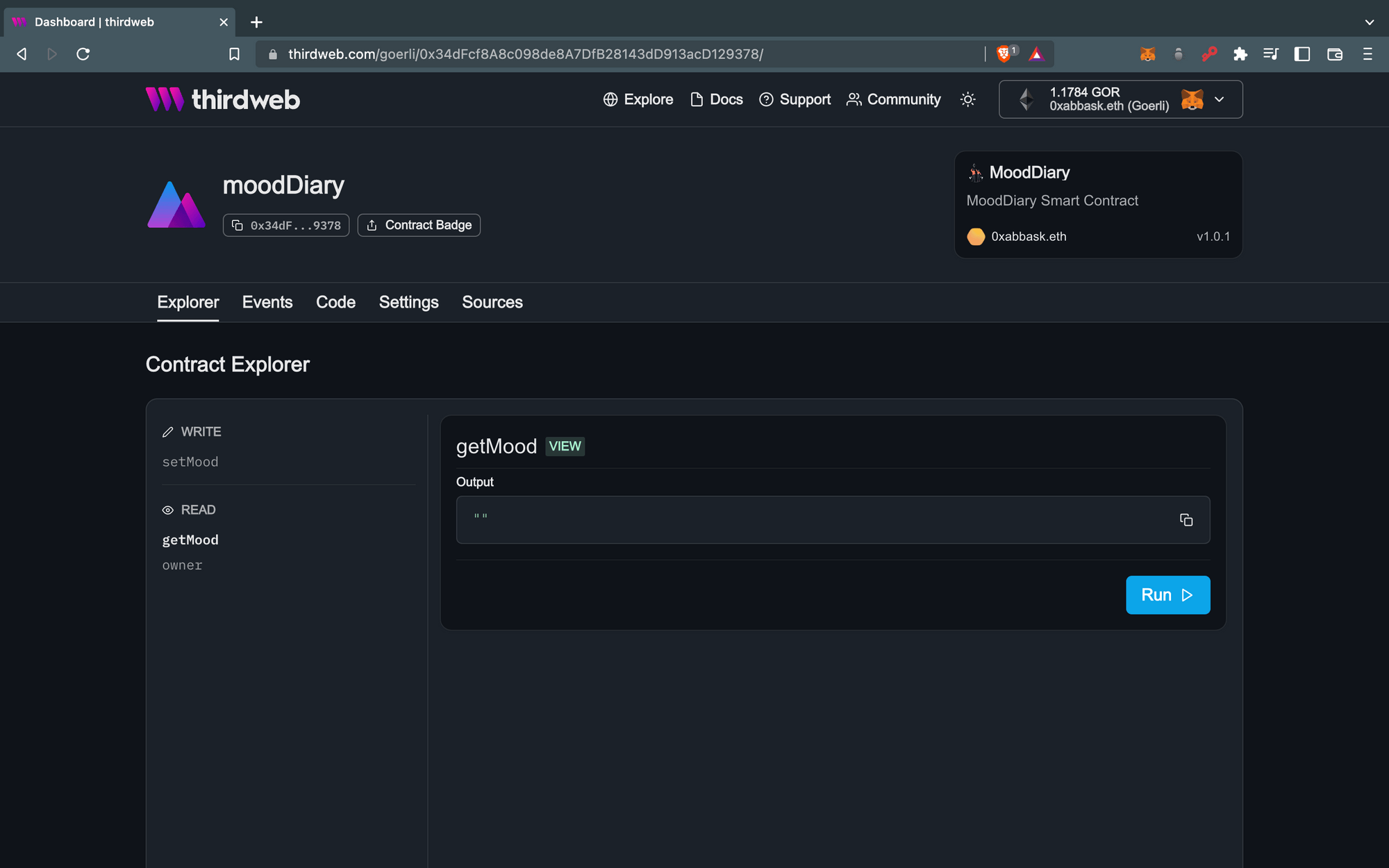The height and width of the screenshot is (868, 1389).
Task: Open Brave Shields icon in address bar
Action: point(1004,53)
